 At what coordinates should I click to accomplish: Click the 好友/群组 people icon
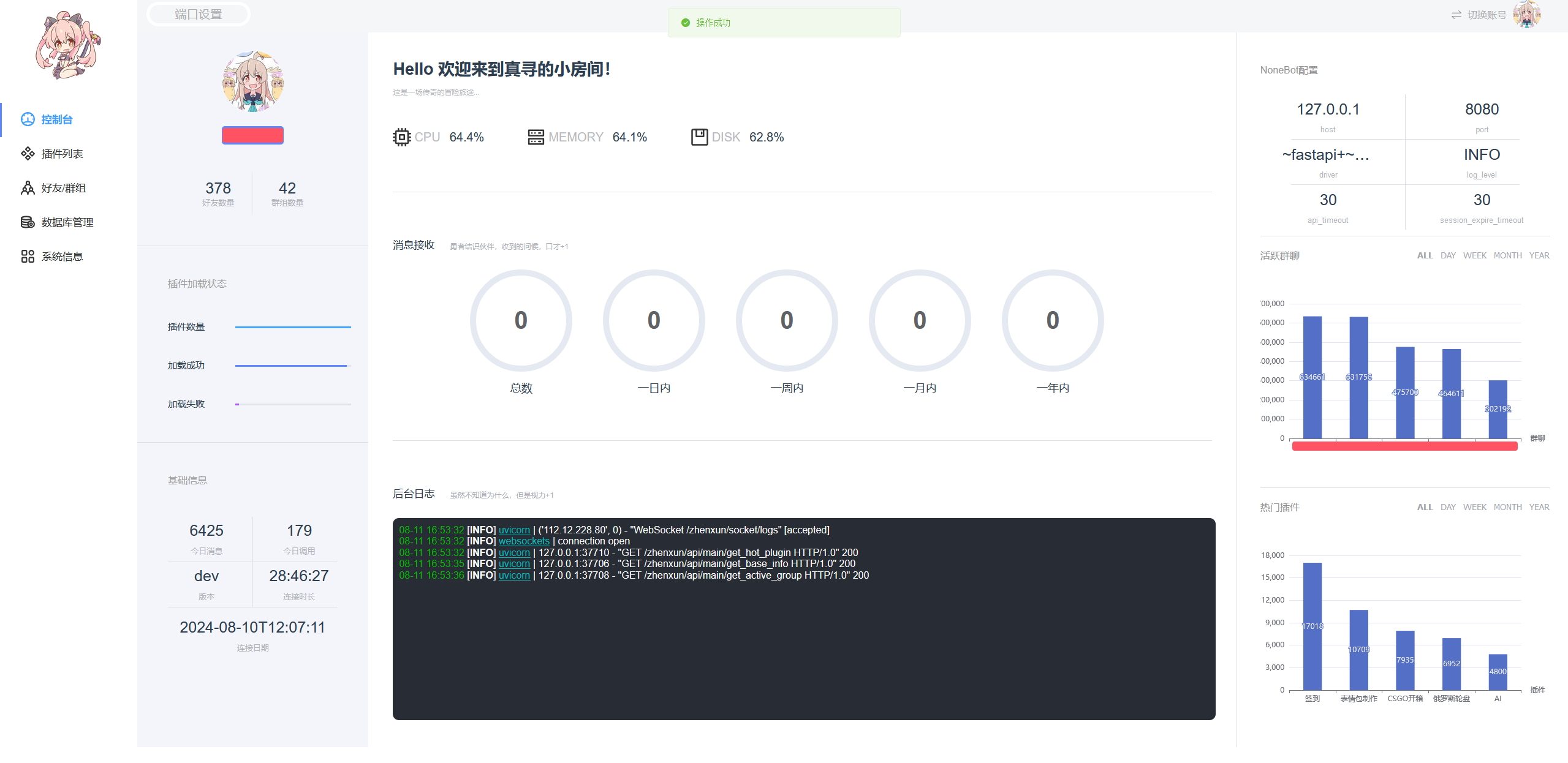(28, 188)
